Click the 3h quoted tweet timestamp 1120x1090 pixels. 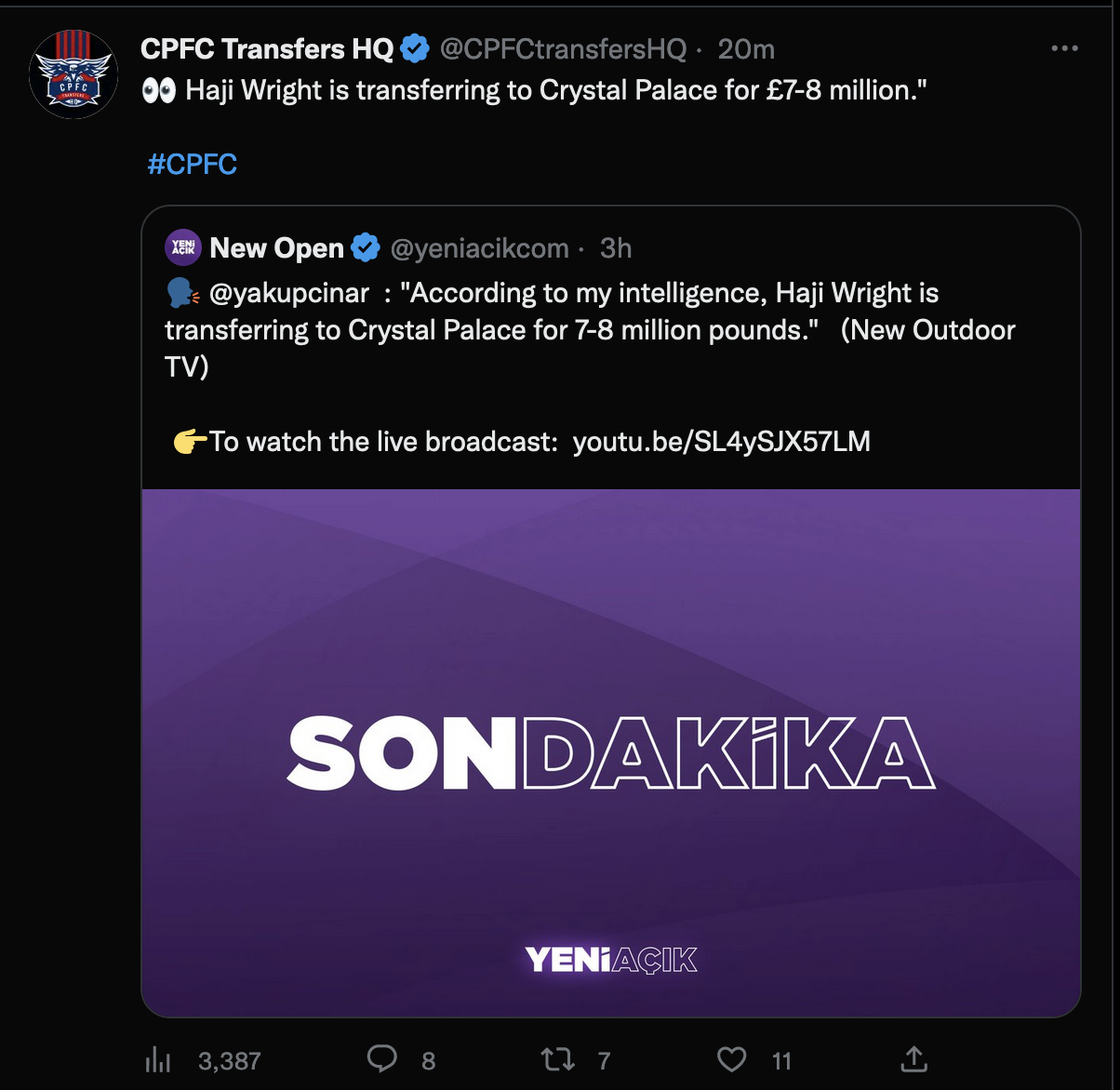tap(616, 248)
